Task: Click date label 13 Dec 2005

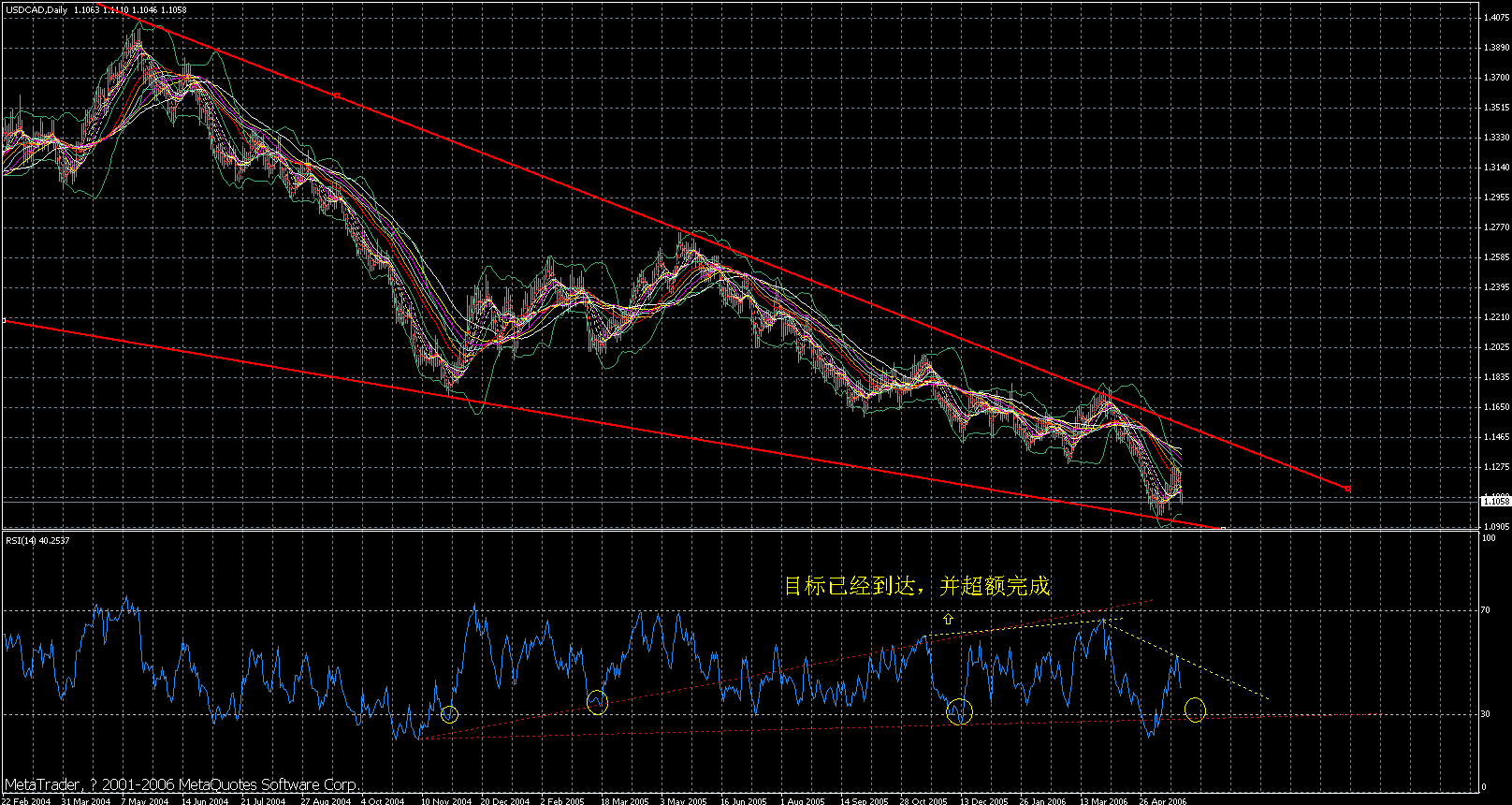Action: (x=984, y=800)
